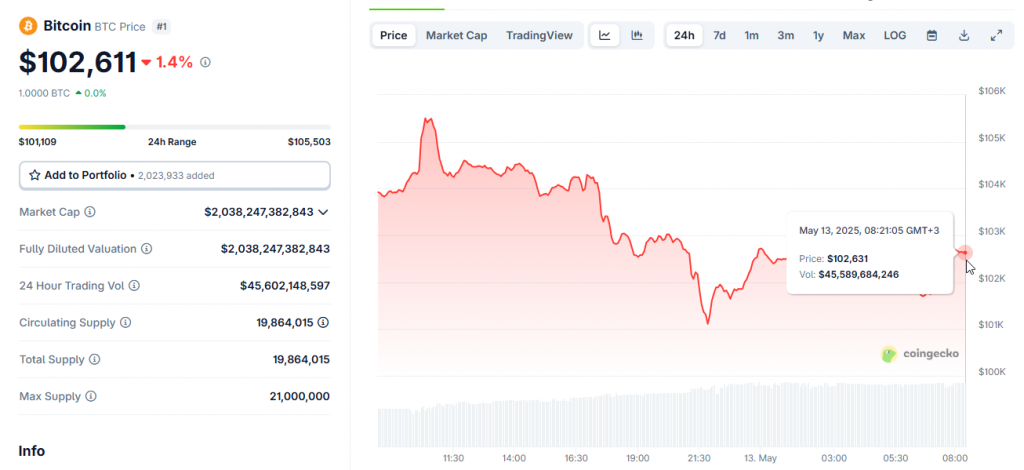The width and height of the screenshot is (1024, 470).
Task: Switch to line chart view icon
Action: pos(605,35)
